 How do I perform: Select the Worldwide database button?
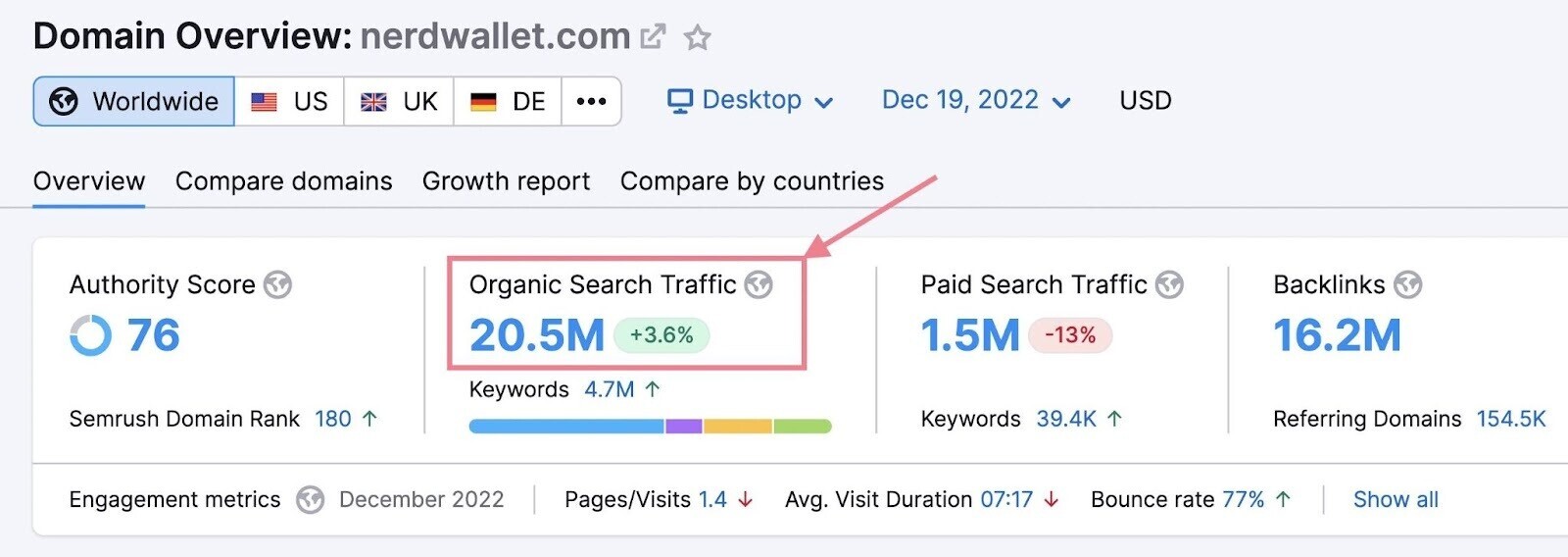click(x=134, y=101)
